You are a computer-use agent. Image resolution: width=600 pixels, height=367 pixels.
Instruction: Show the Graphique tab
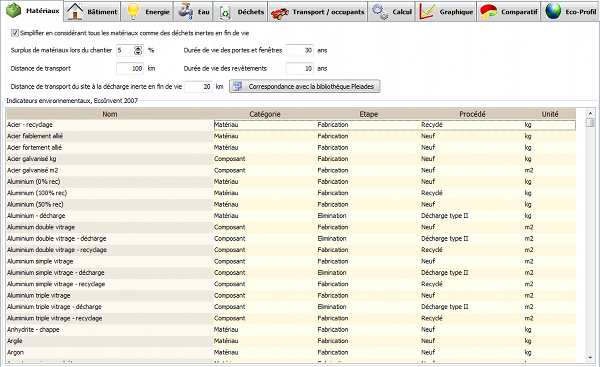click(x=446, y=11)
